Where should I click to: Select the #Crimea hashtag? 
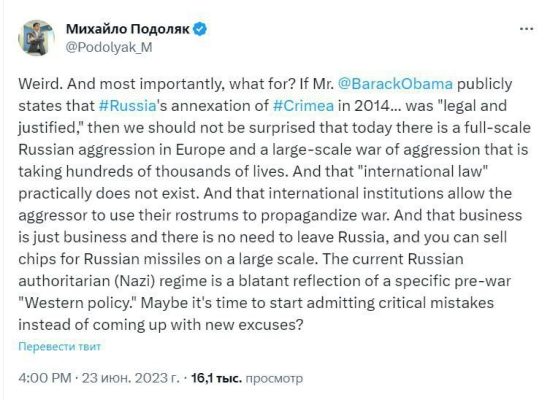point(303,106)
